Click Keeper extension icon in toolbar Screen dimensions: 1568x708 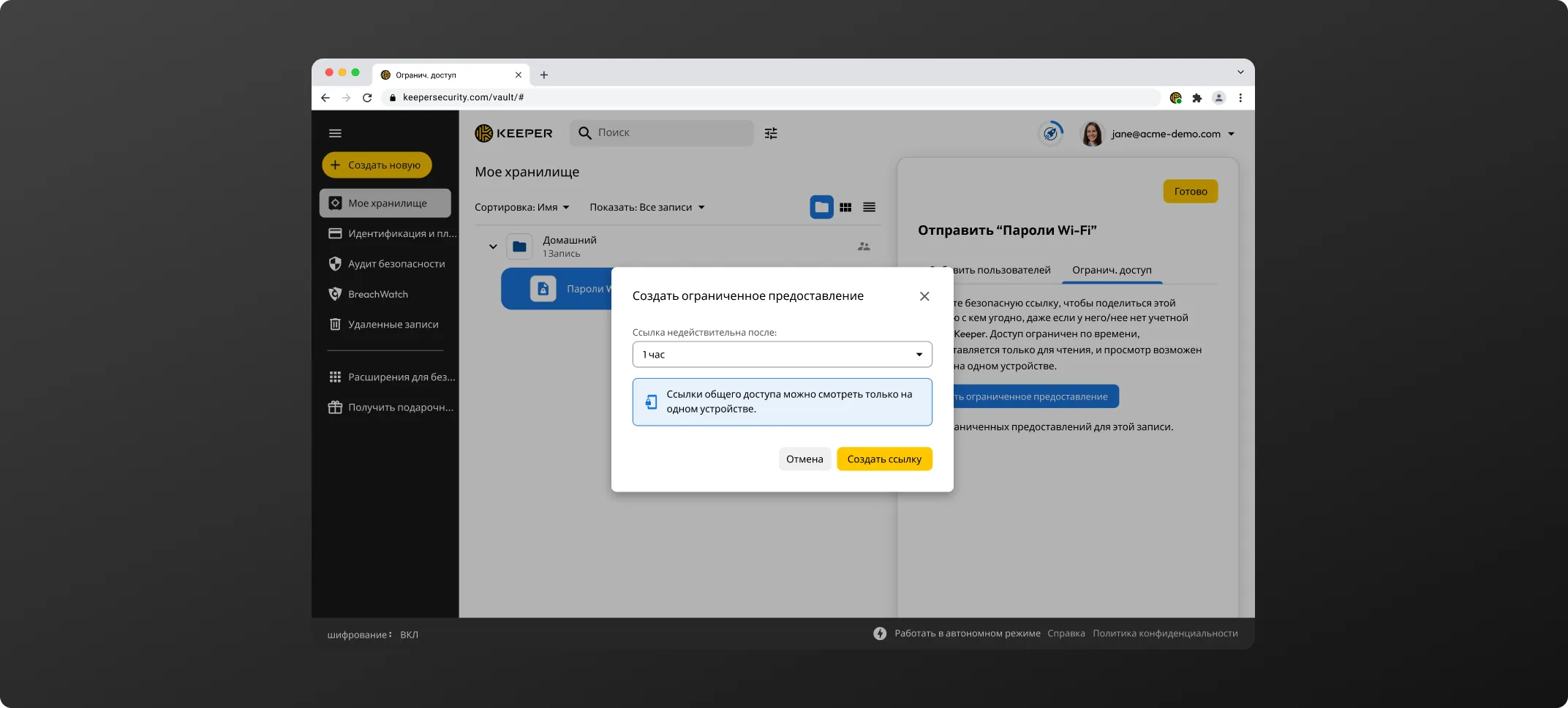(x=1176, y=98)
